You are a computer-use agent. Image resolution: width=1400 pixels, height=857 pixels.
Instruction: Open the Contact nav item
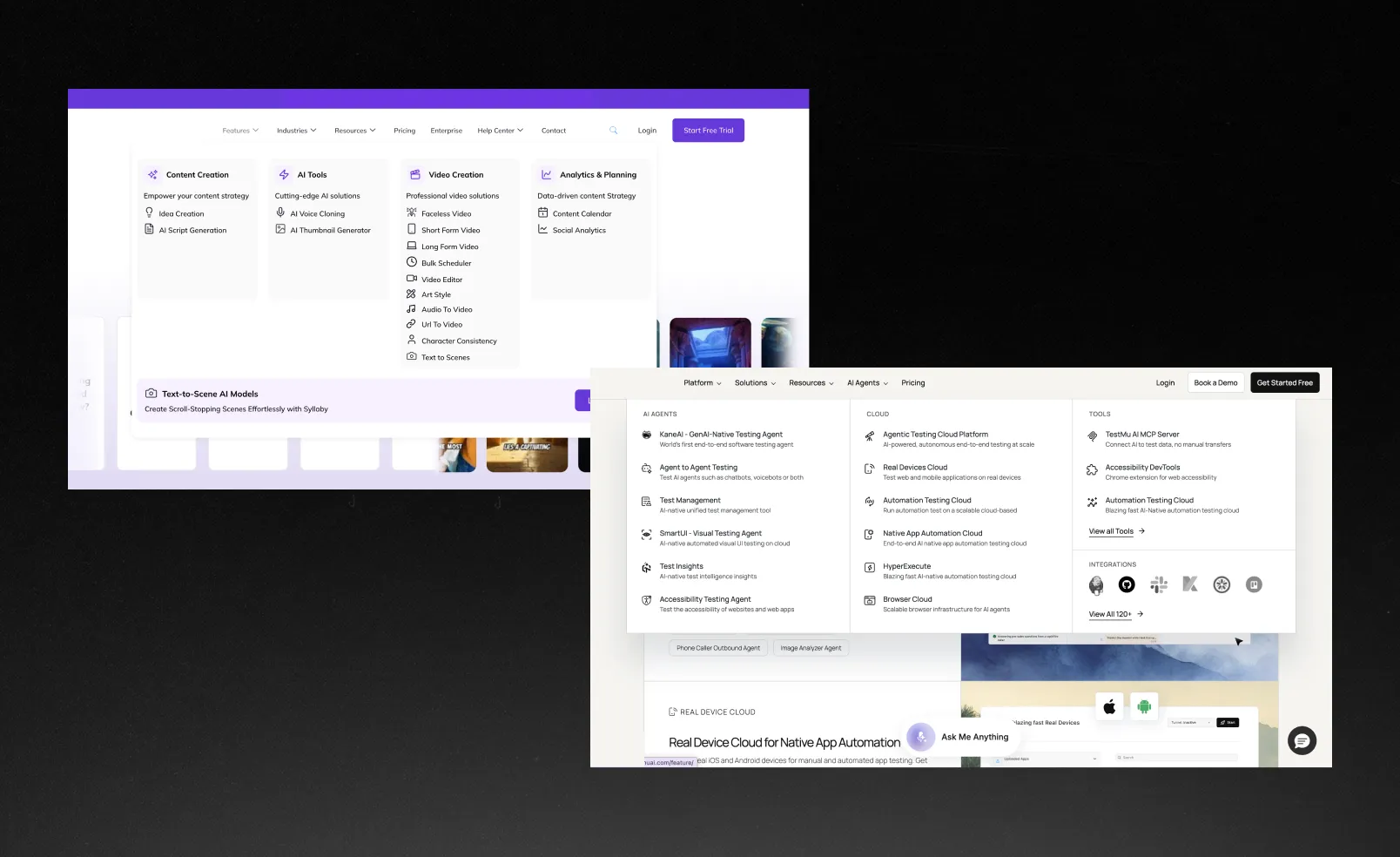tap(554, 131)
